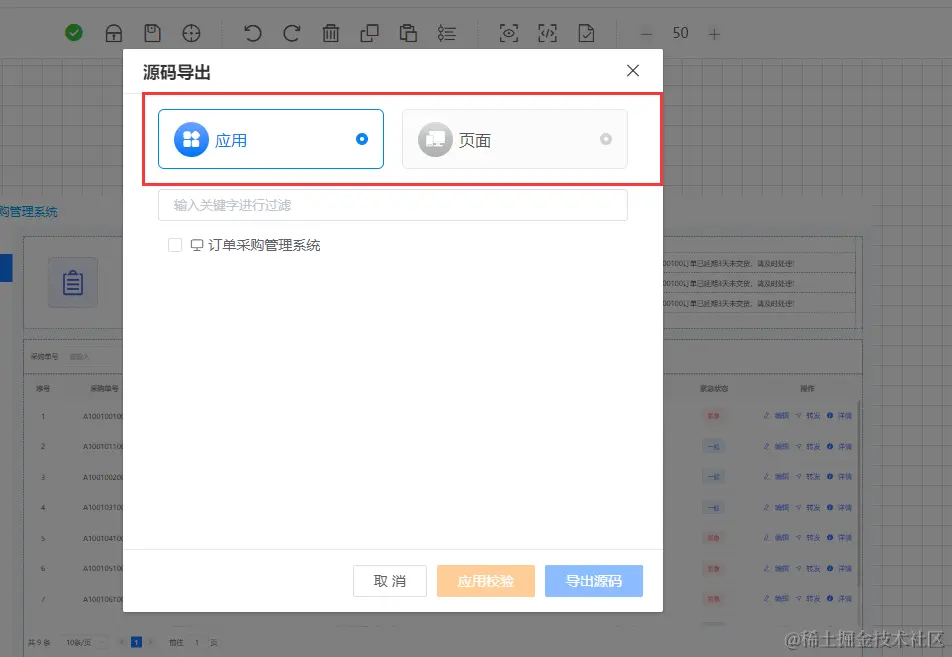Screen dimensions: 952x657
Task: Click the save (floppy disk) icon
Action: [152, 33]
